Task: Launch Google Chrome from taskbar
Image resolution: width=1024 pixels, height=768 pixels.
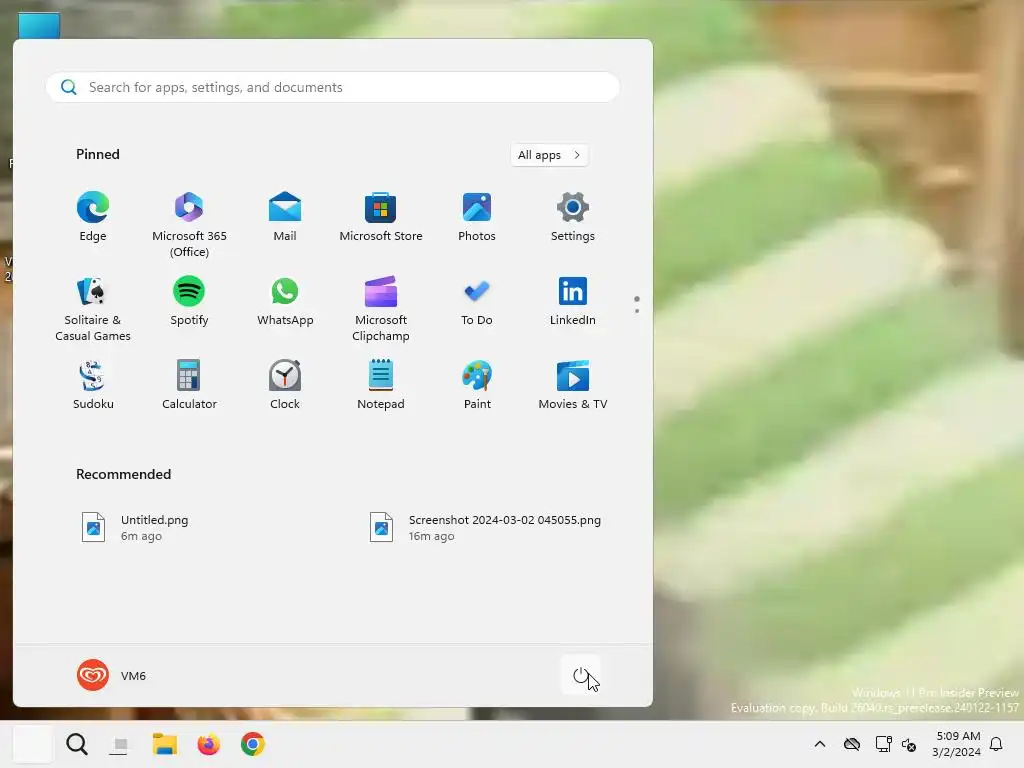Action: click(253, 744)
